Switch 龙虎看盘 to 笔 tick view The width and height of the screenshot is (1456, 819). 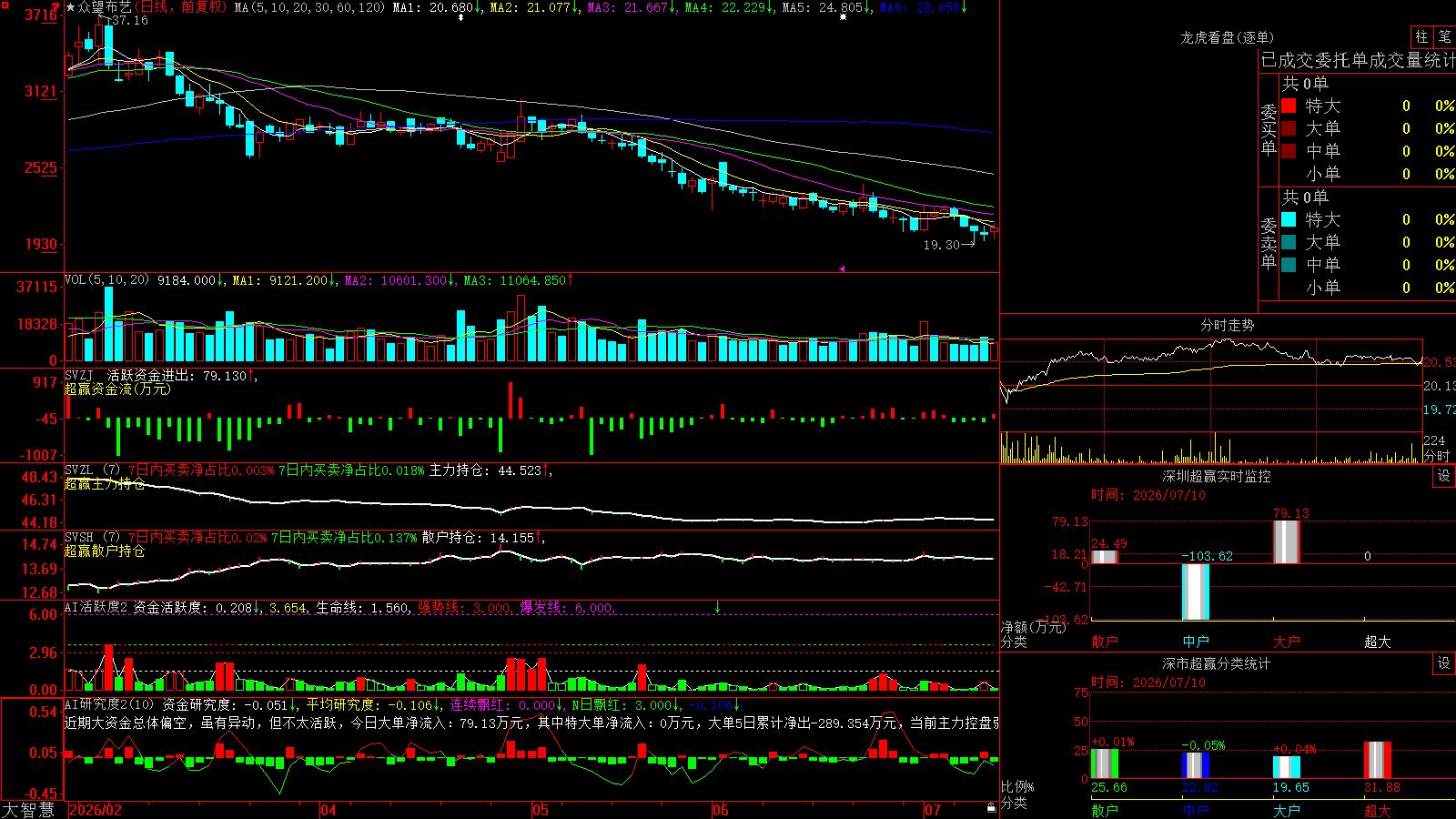(x=1445, y=37)
